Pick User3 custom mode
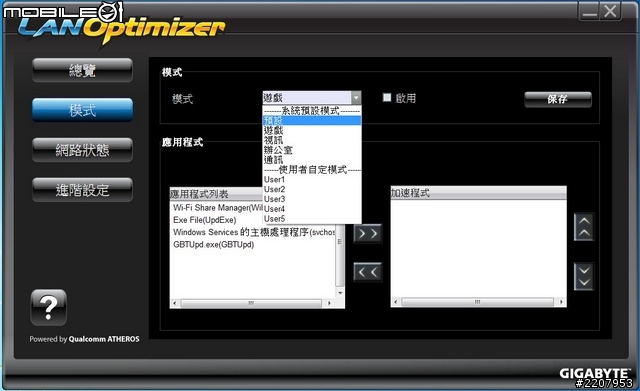Viewport: 640px width, 391px height. coord(312,199)
